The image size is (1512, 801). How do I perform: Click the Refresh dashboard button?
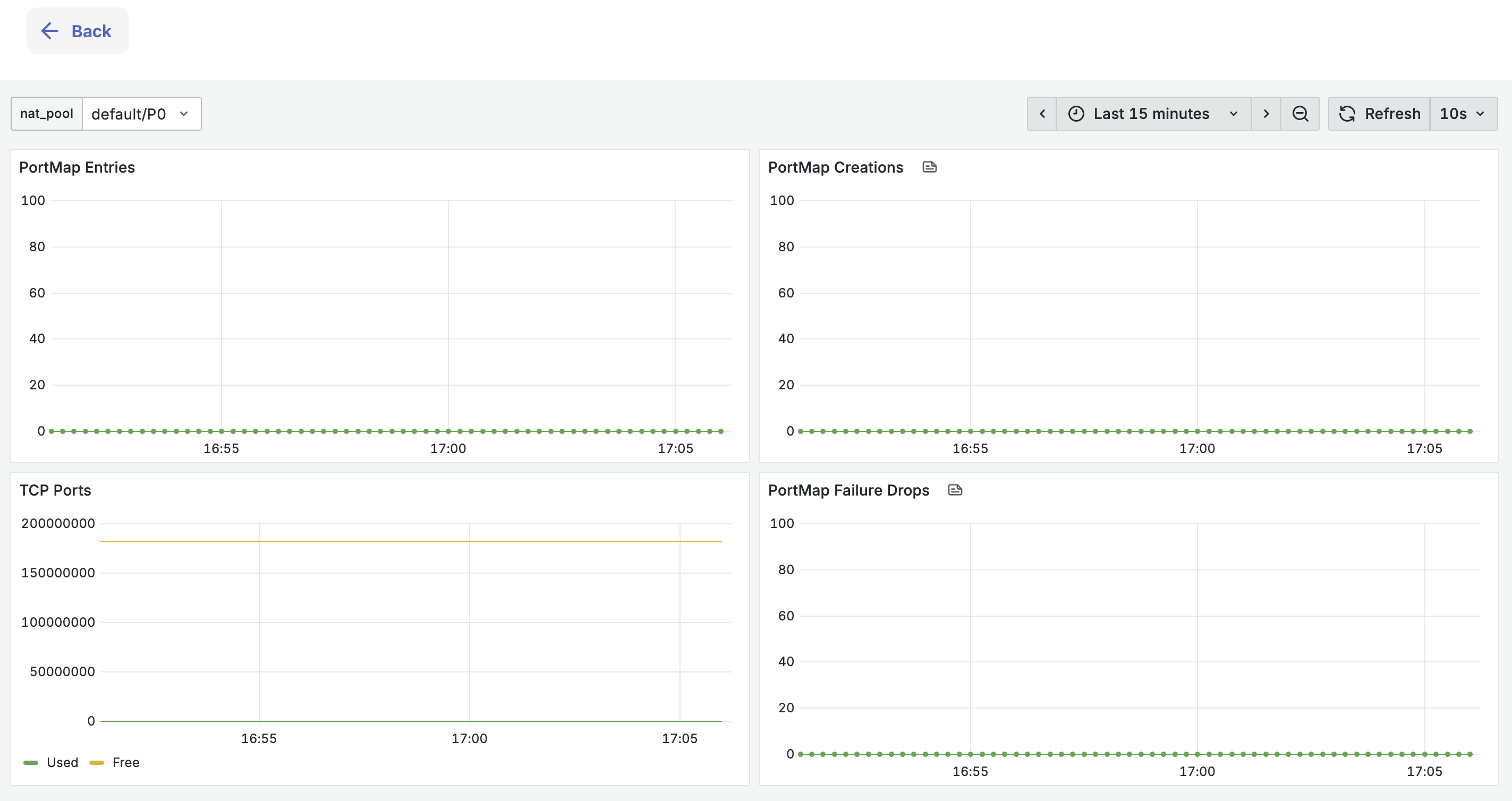click(1379, 114)
